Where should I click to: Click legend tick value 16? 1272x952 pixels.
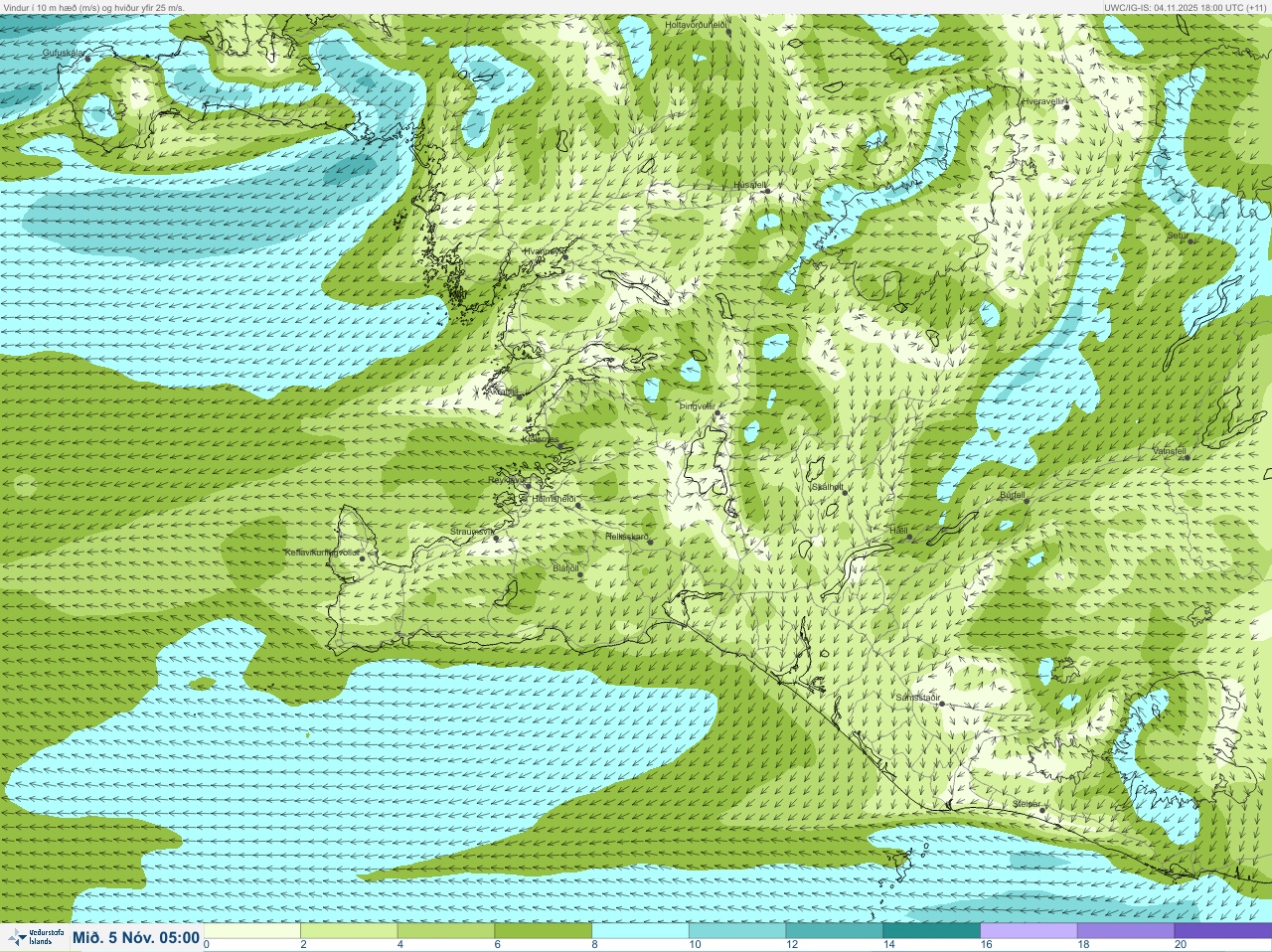pos(986,945)
